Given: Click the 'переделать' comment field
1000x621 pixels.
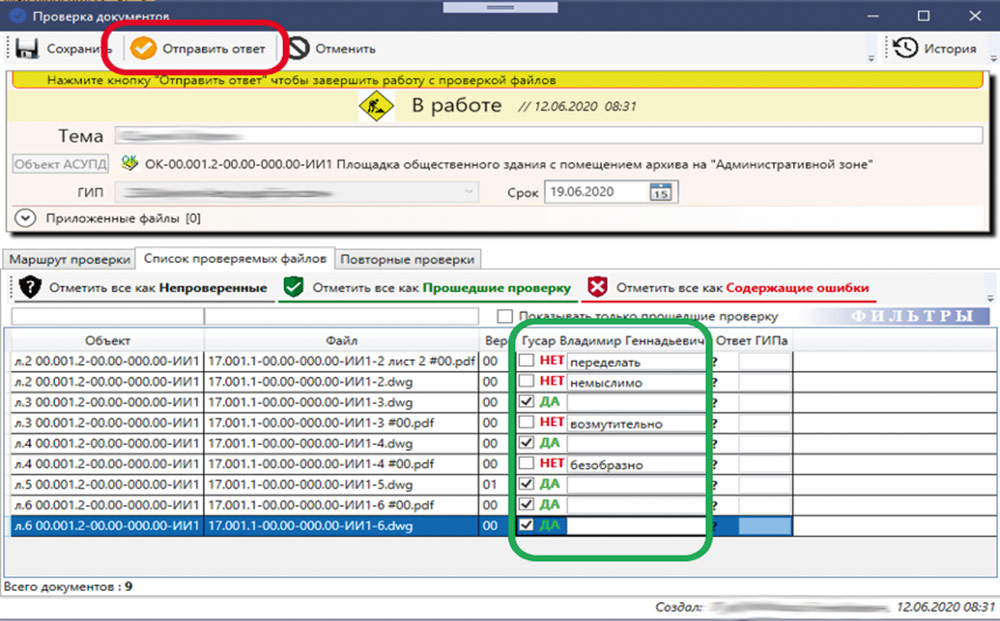Looking at the screenshot, I should click(x=635, y=362).
